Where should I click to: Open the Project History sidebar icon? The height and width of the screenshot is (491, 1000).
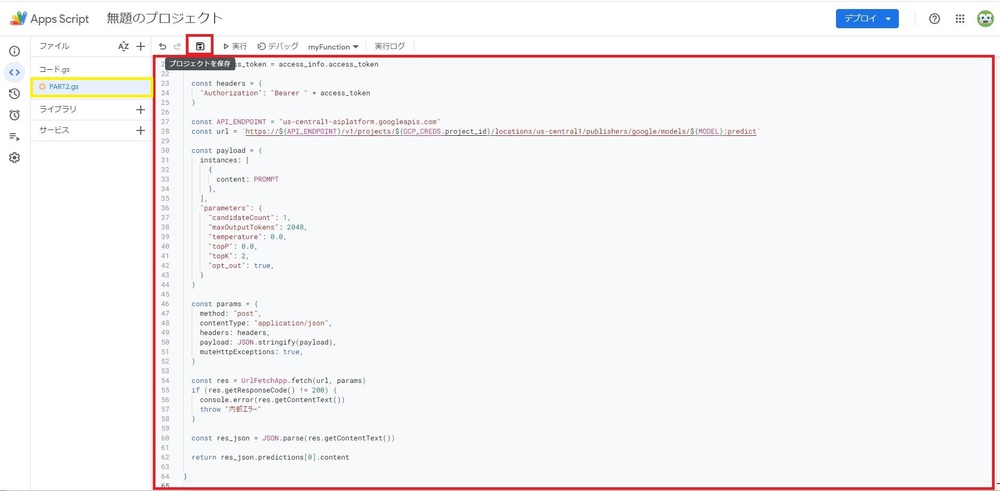15,94
